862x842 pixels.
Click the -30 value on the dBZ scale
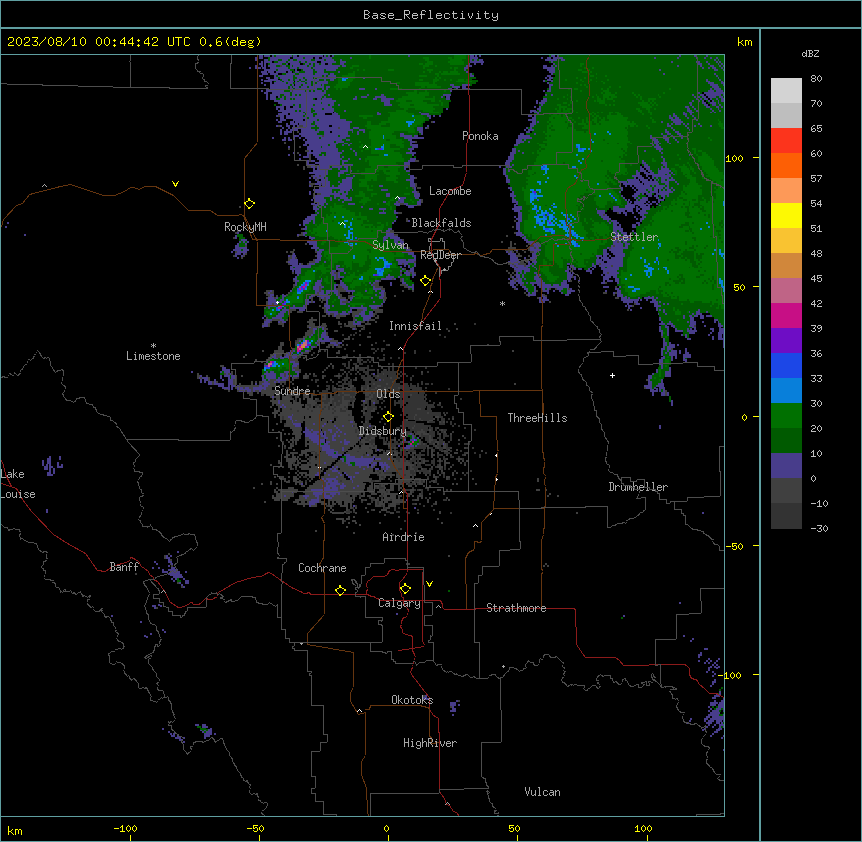coord(819,529)
